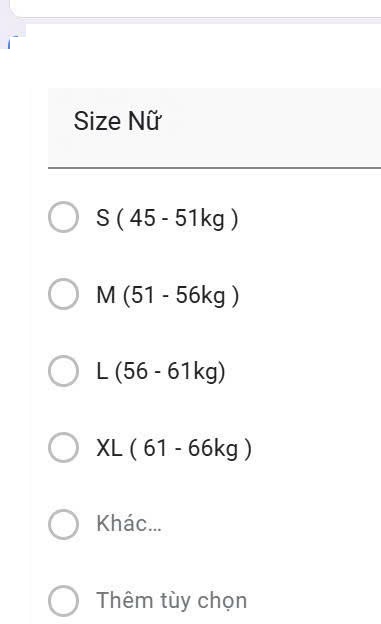The image size is (381, 624).
Task: Click the radio circle beside Thêm tùy chọn
Action: pos(63,601)
